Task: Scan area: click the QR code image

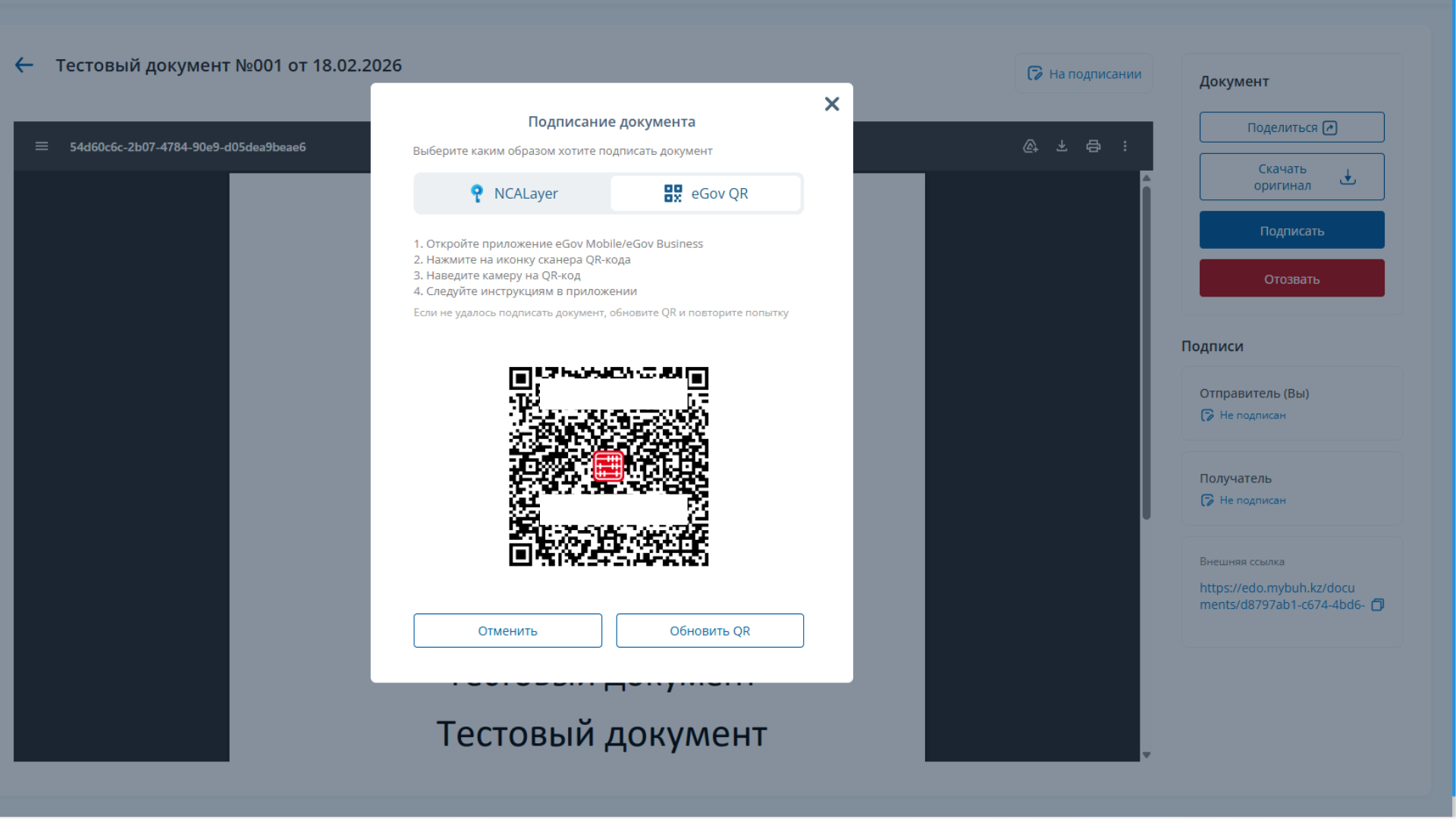Action: pos(608,466)
